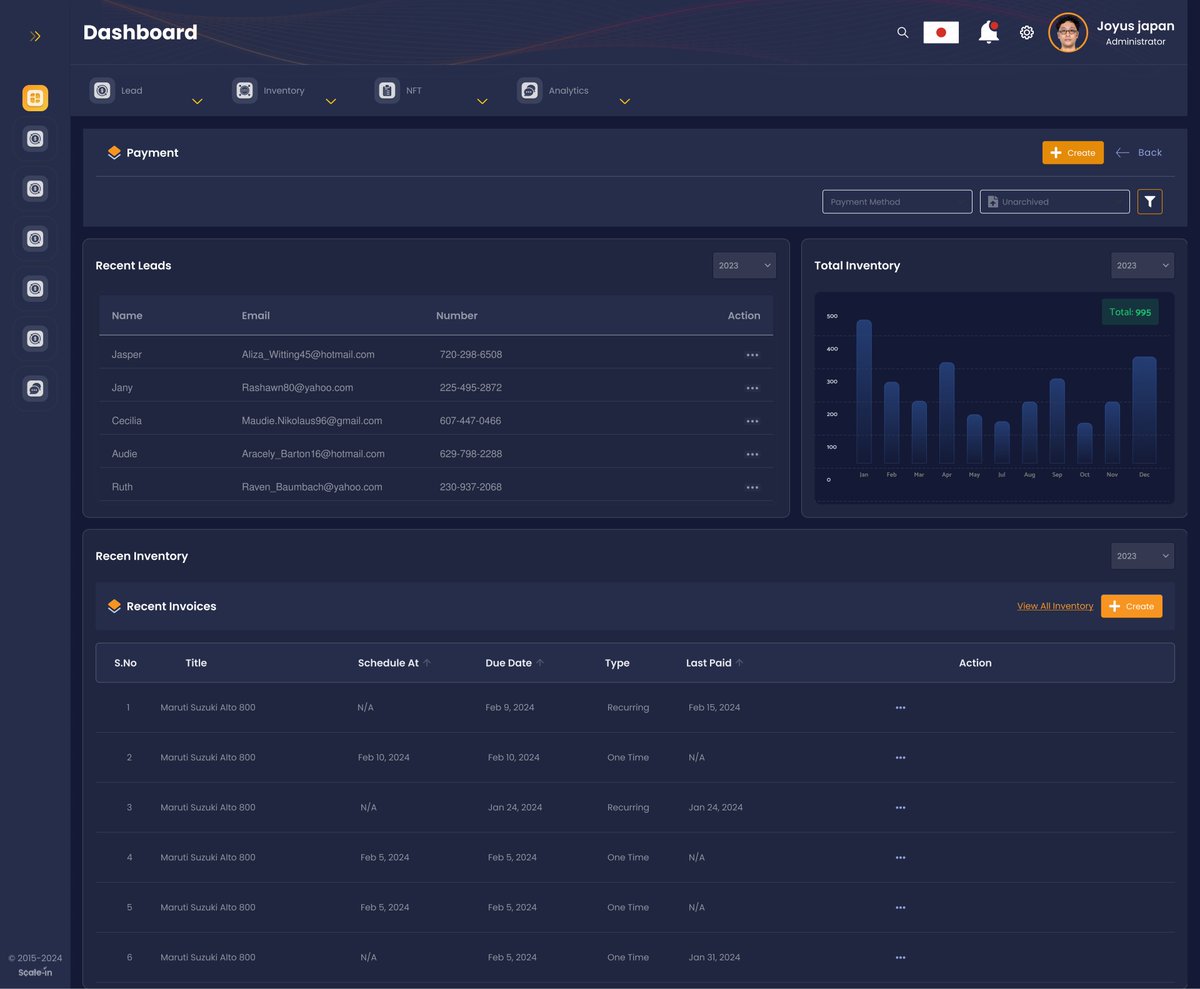Open the search icon in the header

click(x=902, y=32)
